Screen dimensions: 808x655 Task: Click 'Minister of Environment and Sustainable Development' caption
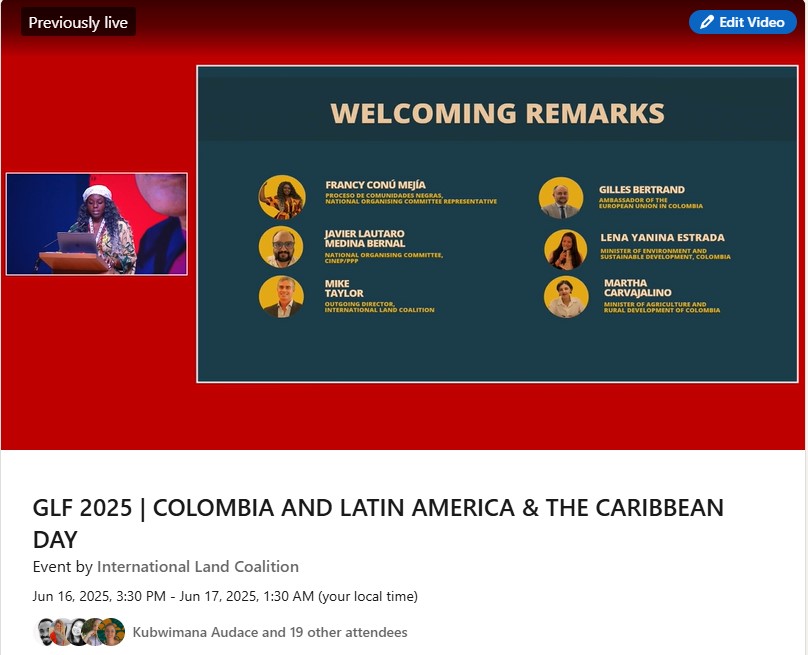pos(665,254)
